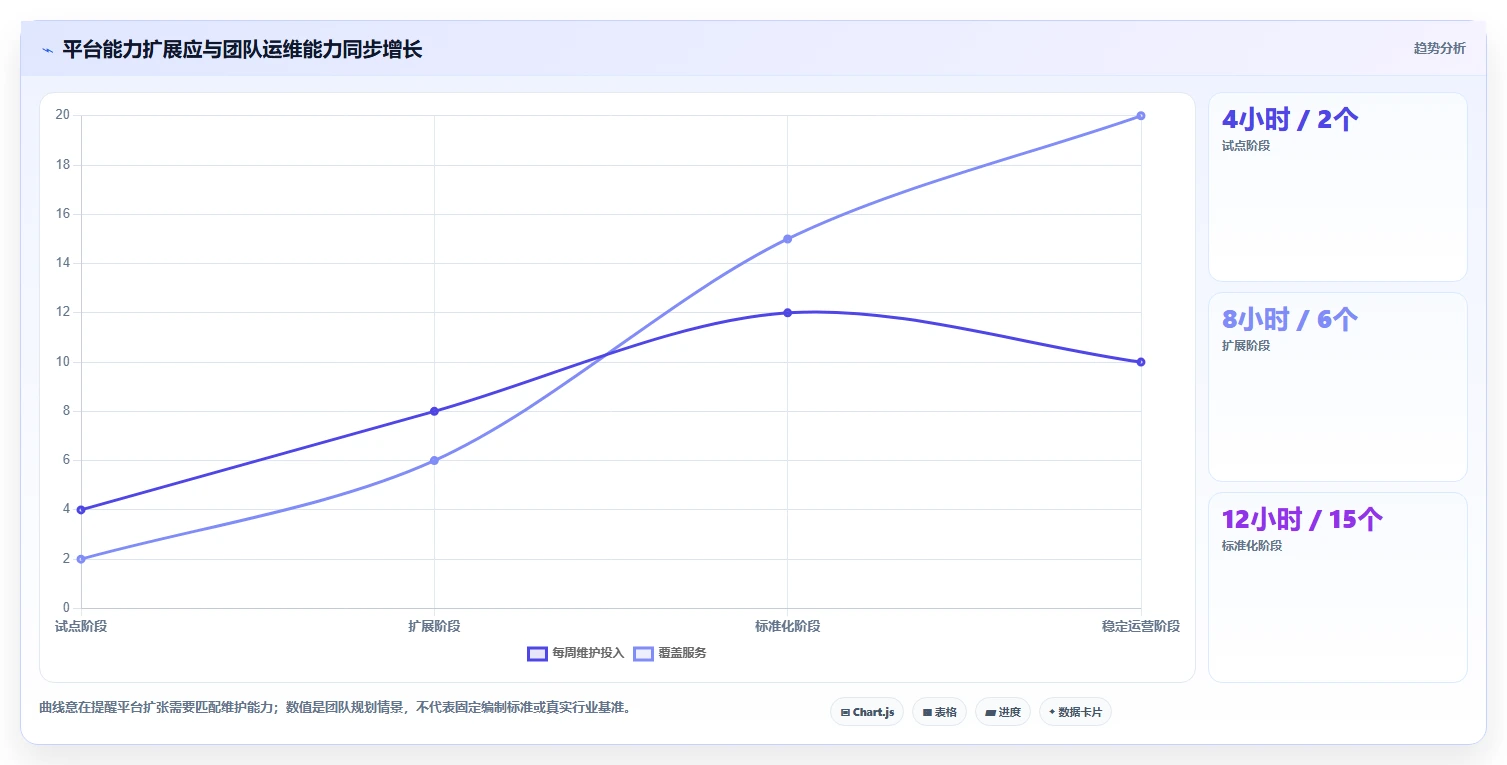The width and height of the screenshot is (1507, 765).
Task: Click the 8小时 / 6个 card value
Action: click(x=1290, y=319)
